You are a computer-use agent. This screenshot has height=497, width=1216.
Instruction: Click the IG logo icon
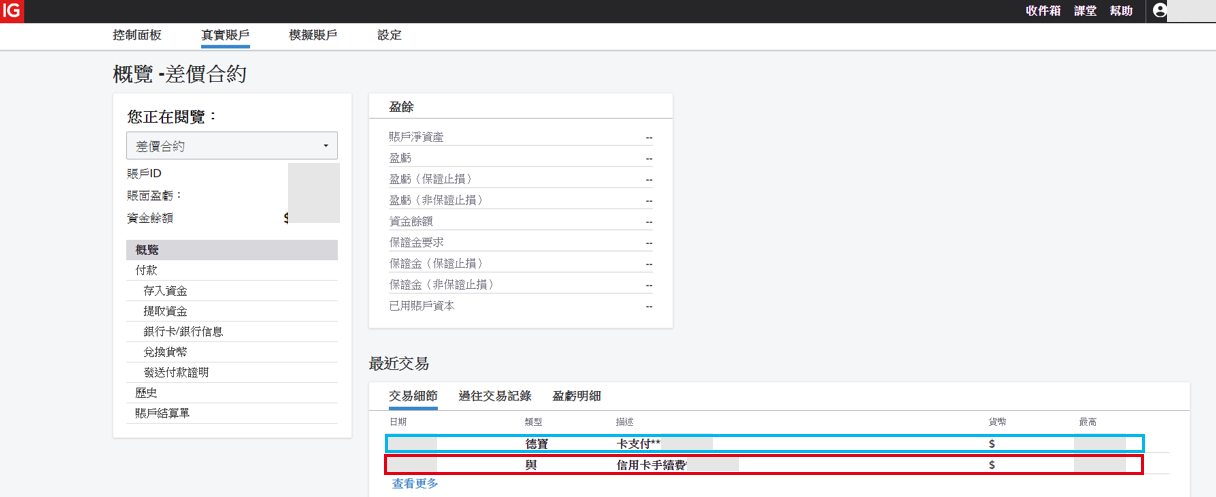11,11
